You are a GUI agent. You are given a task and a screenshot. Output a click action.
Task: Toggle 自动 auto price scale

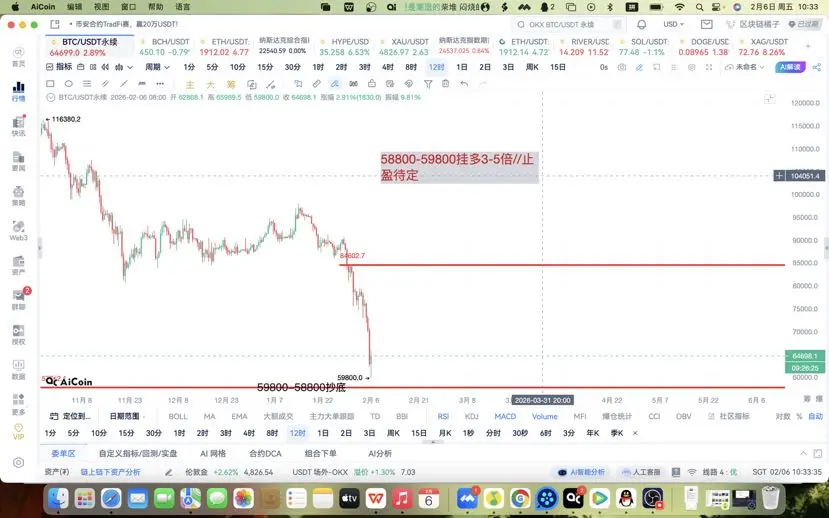click(816, 416)
